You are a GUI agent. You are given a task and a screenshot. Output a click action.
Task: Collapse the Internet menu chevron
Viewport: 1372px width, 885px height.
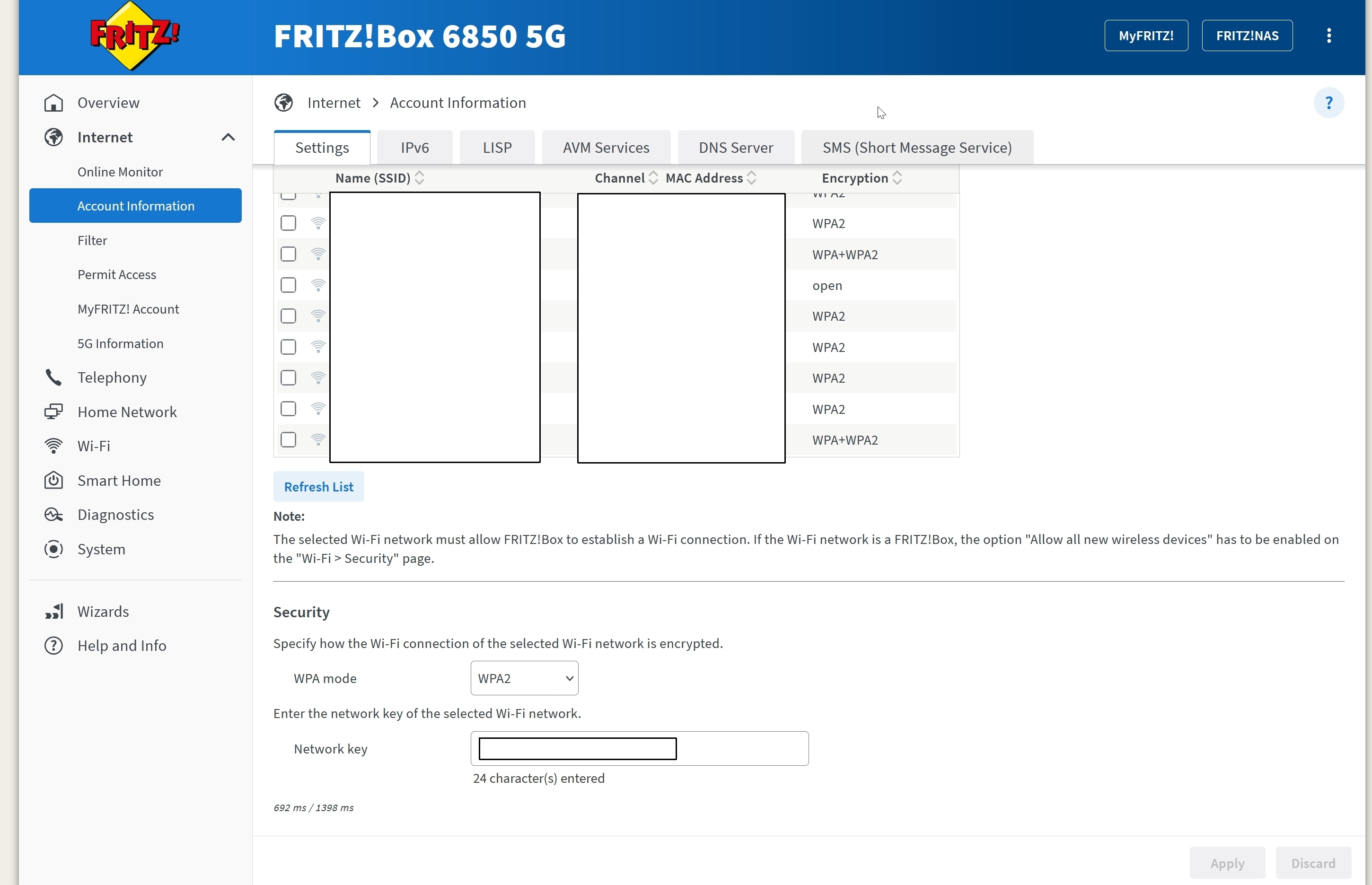[x=228, y=137]
